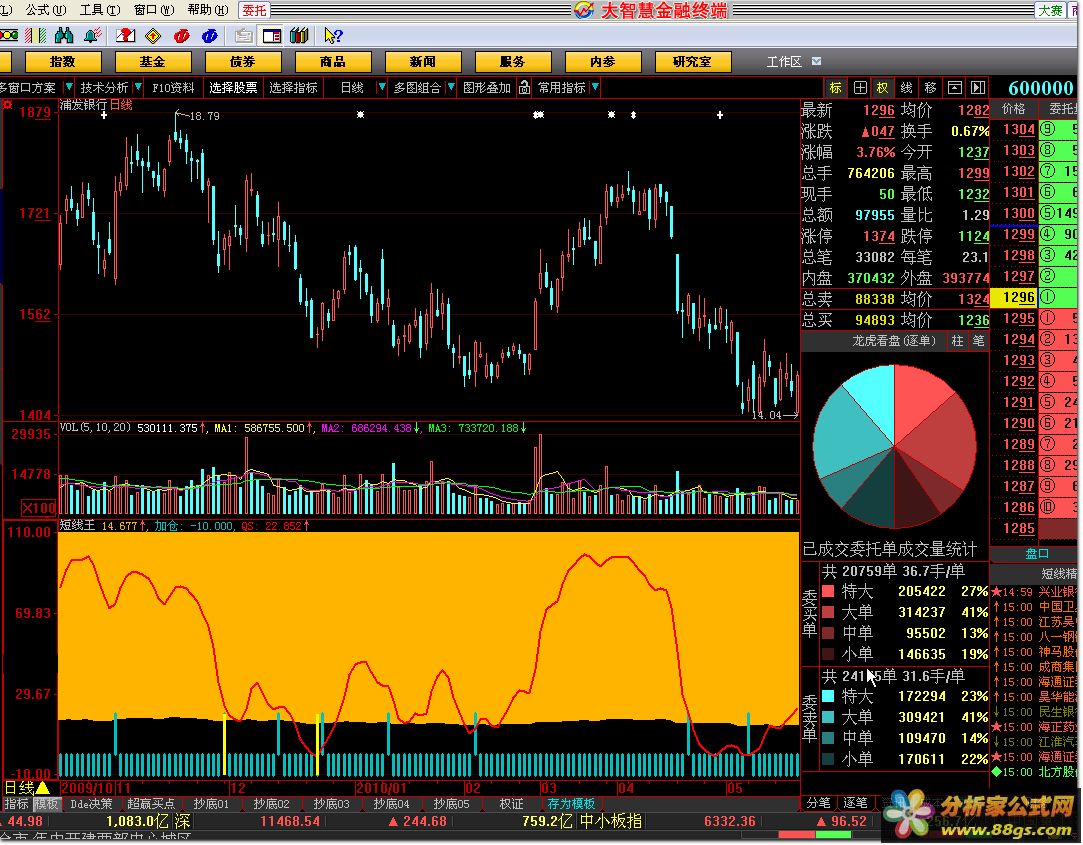Click the gray card toolbar icon
The image size is (1083, 845).
tap(243, 35)
